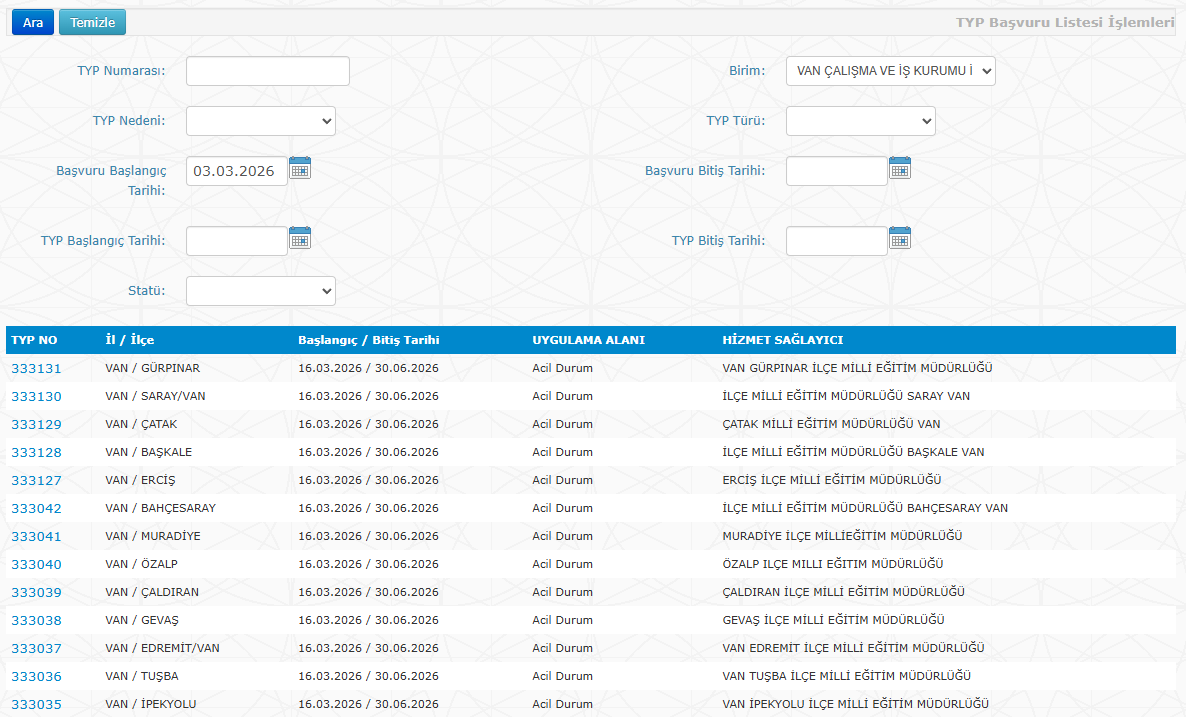Focus the Başvuru Başlangıç Tarihi date field
Viewport: 1186px width, 717px height.
tap(236, 171)
